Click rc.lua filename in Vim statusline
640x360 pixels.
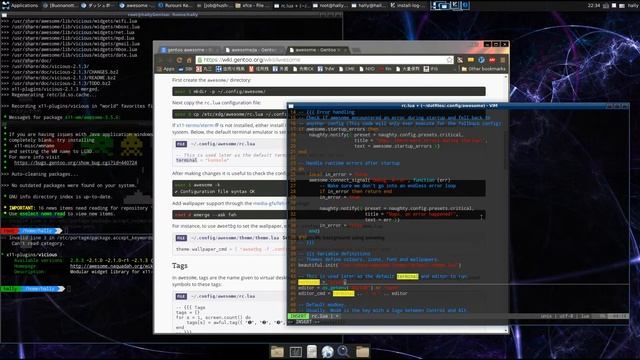(x=320, y=316)
